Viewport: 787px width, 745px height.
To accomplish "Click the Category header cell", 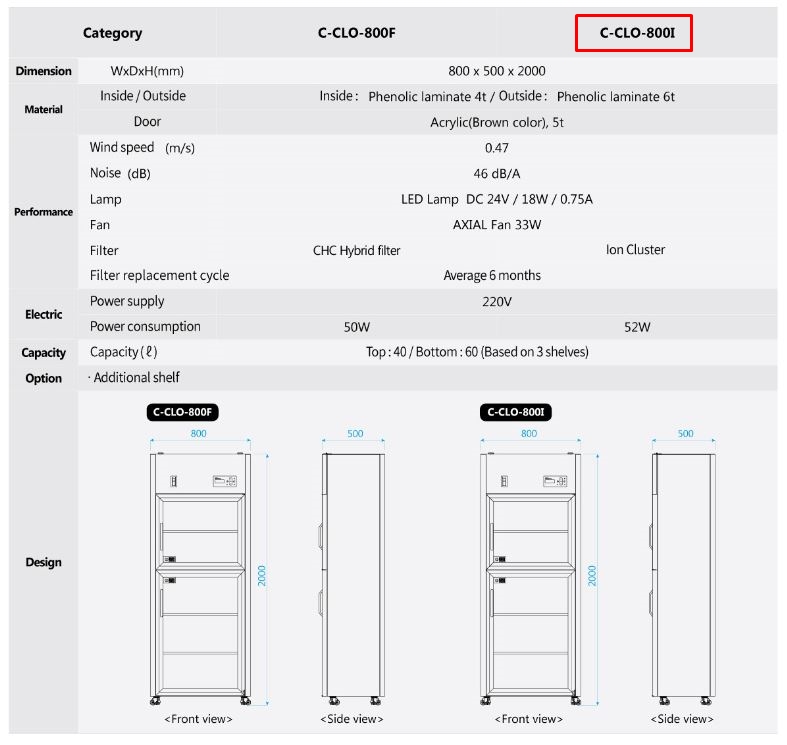I will pos(112,33).
